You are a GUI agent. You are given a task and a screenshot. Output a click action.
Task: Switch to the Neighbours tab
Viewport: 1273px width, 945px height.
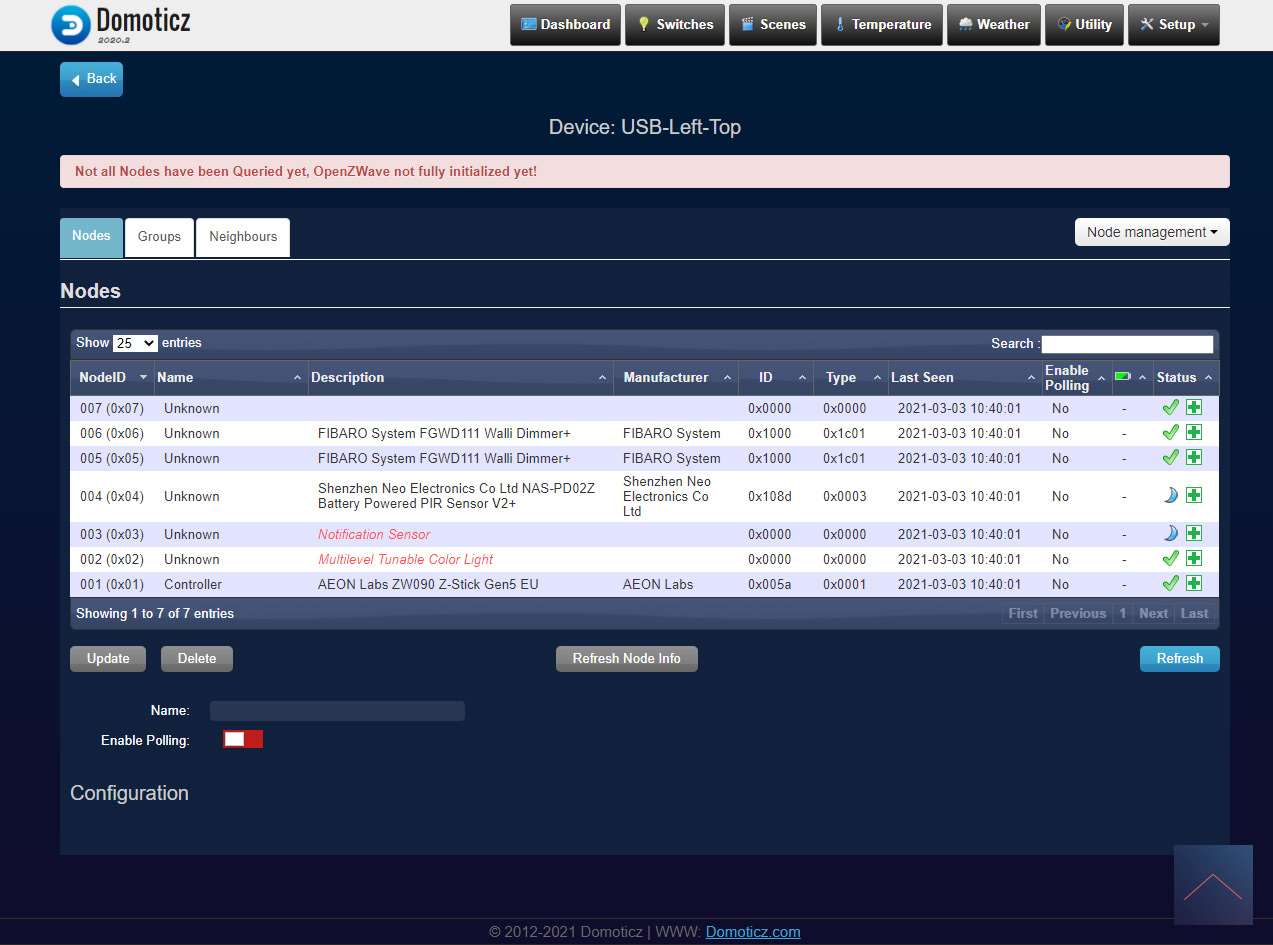click(243, 237)
